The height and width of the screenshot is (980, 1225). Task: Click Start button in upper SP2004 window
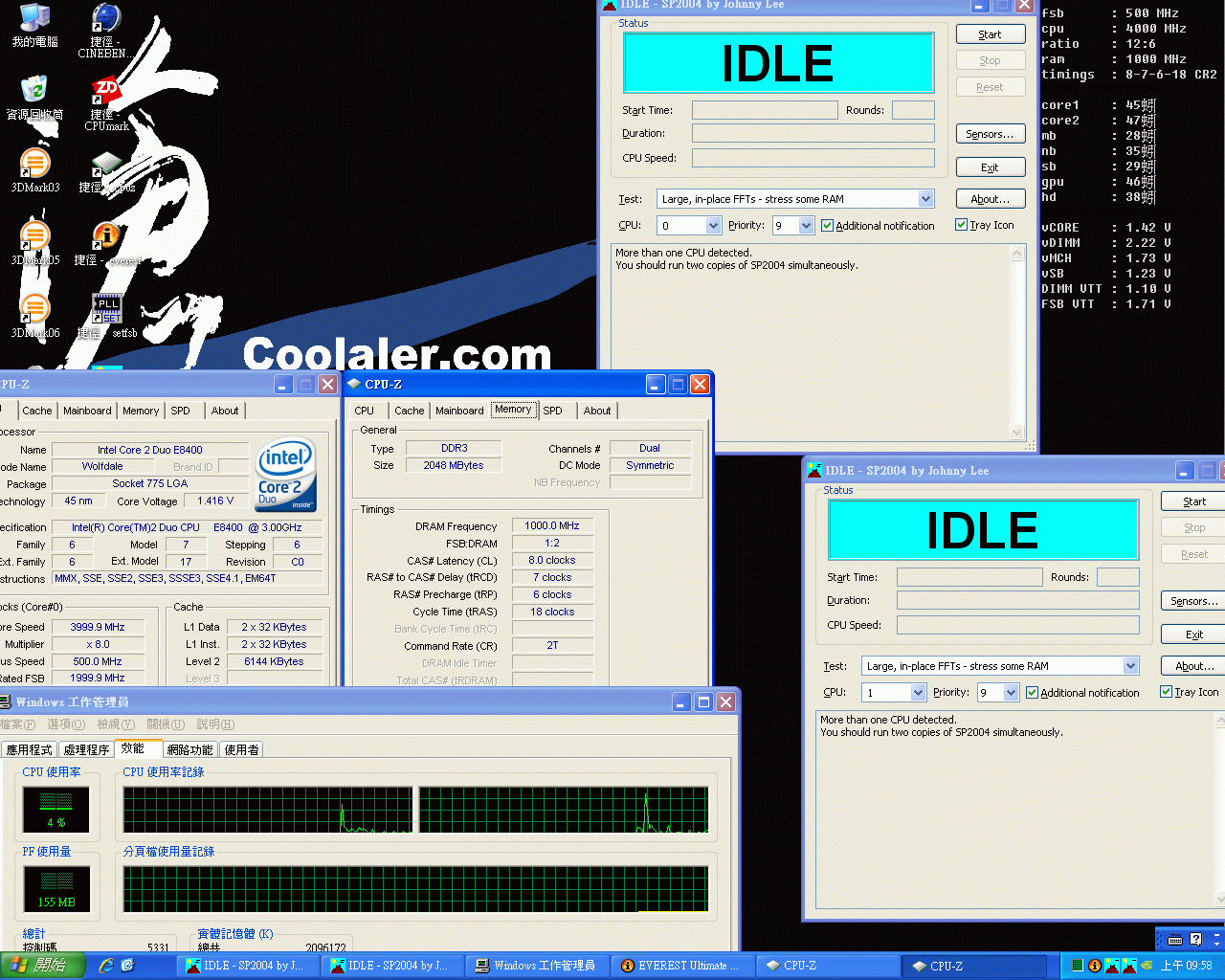coord(990,34)
